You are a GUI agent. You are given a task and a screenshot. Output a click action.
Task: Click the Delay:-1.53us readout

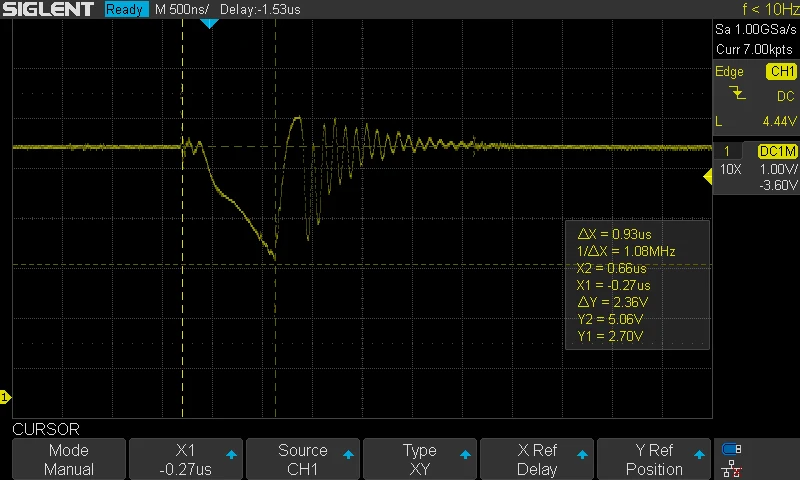pyautogui.click(x=260, y=9)
